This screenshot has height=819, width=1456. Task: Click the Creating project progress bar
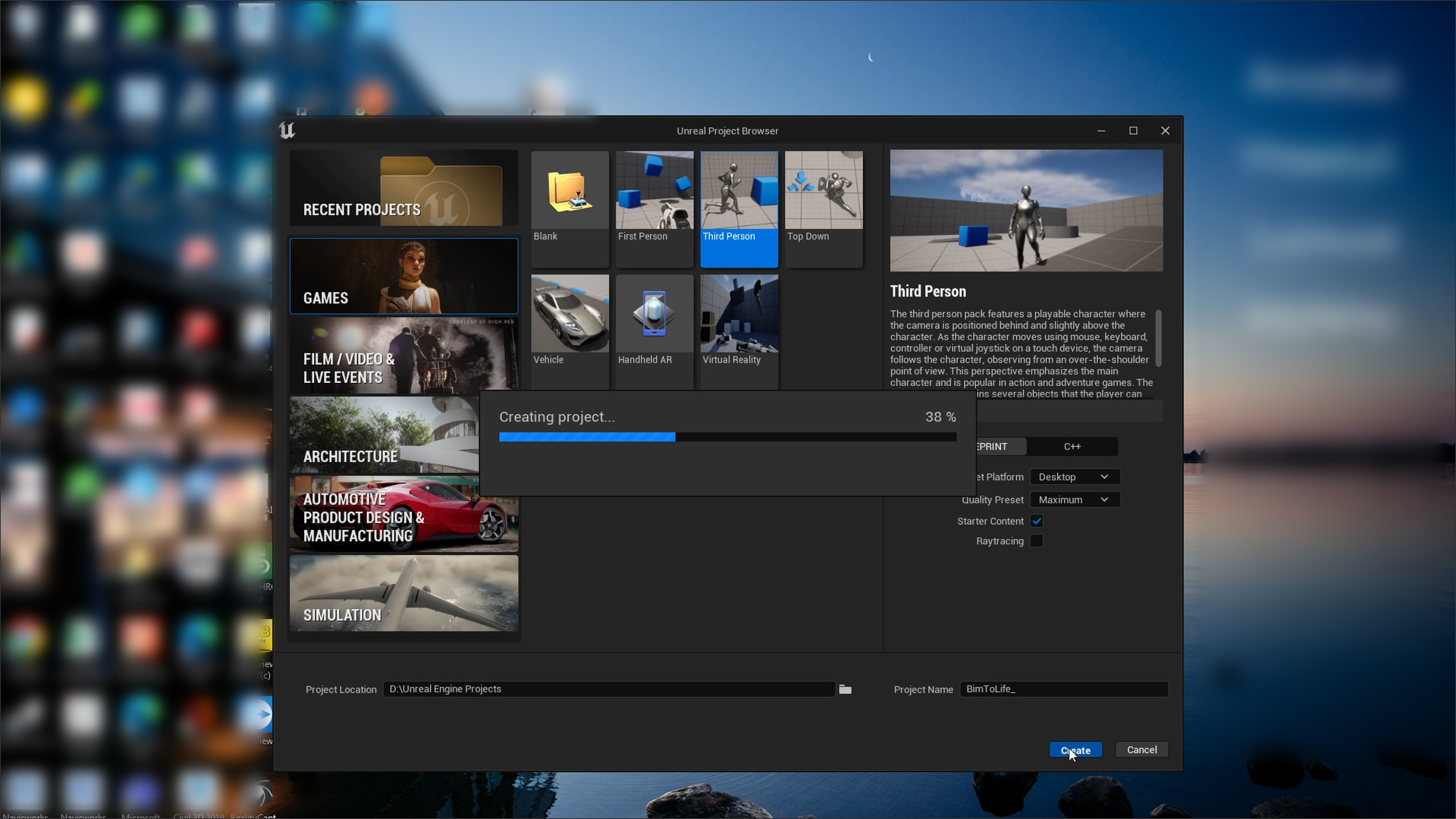pyautogui.click(x=727, y=438)
